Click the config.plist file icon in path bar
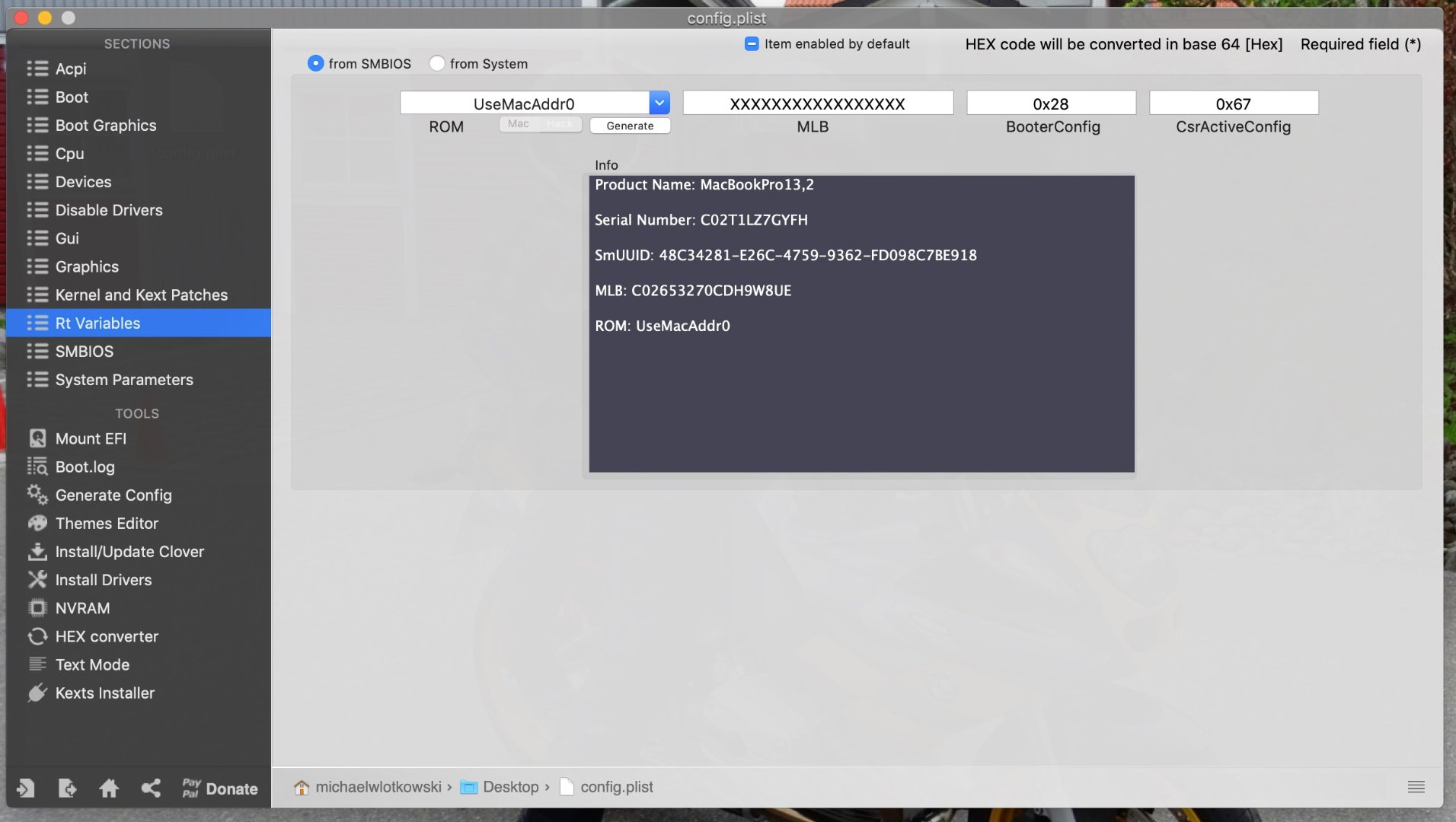 (567, 787)
